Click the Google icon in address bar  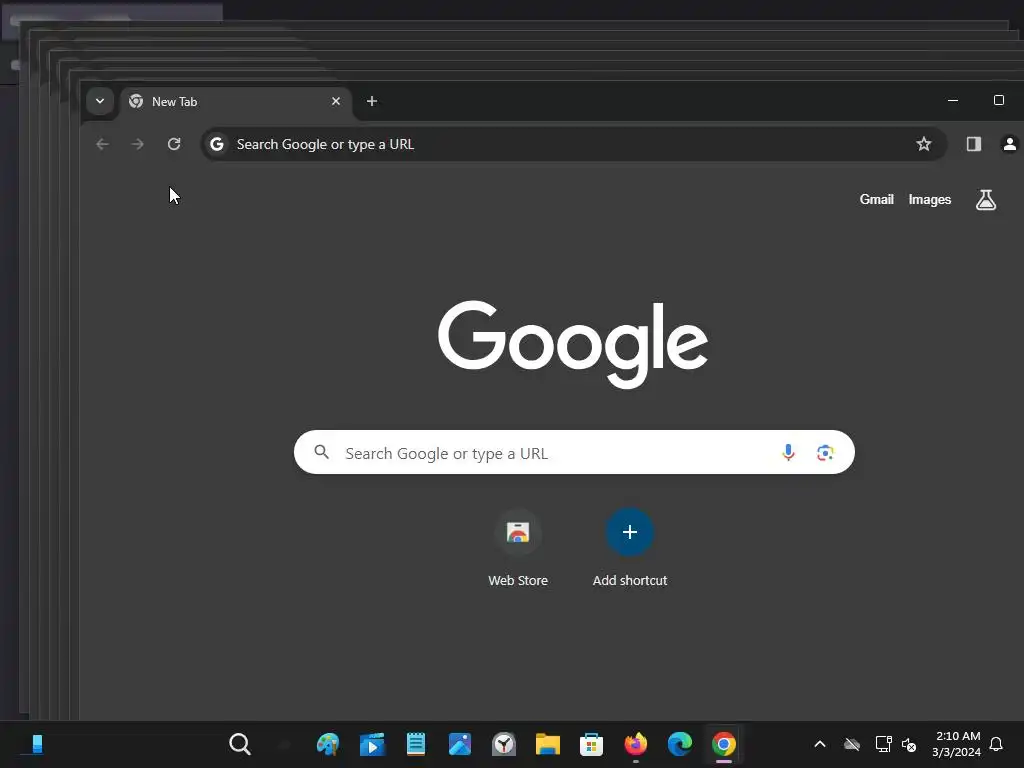(217, 144)
